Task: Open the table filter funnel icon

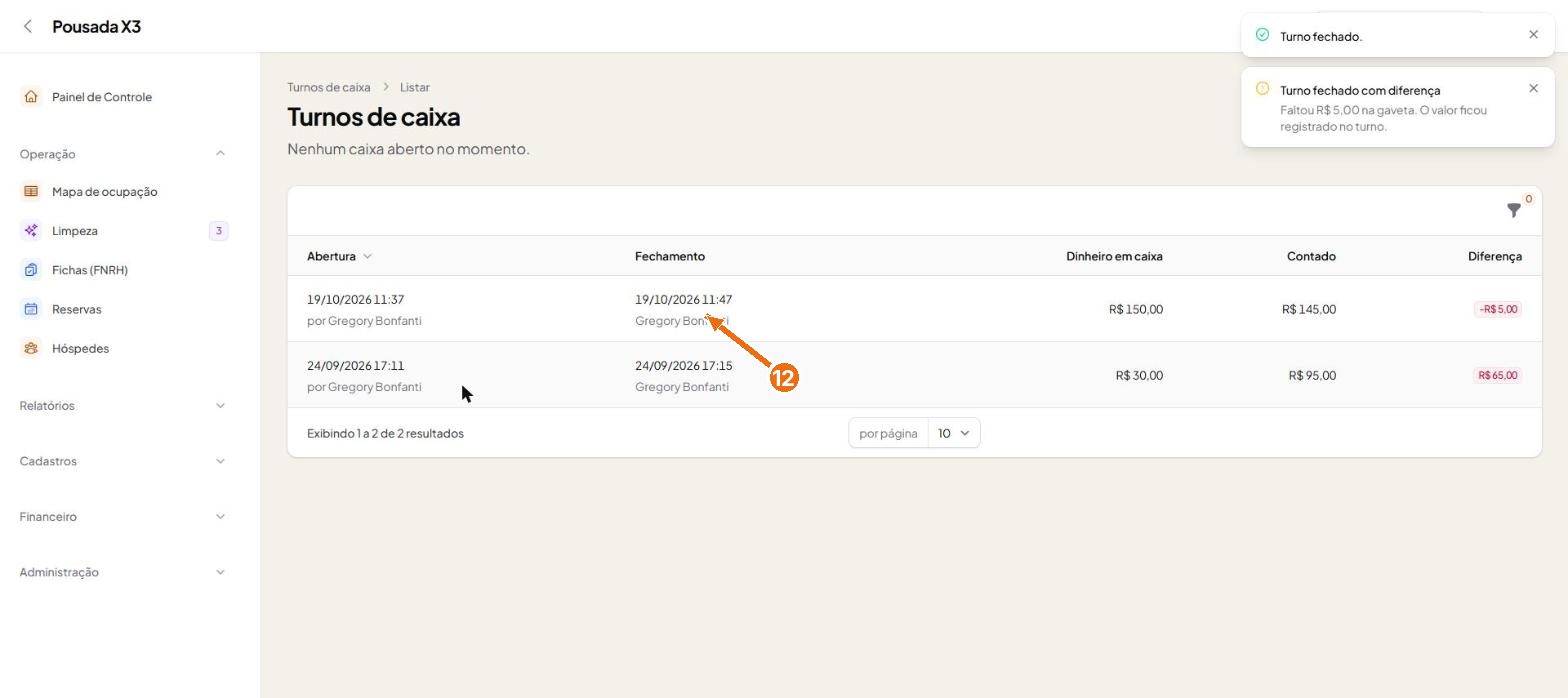Action: (x=1513, y=210)
